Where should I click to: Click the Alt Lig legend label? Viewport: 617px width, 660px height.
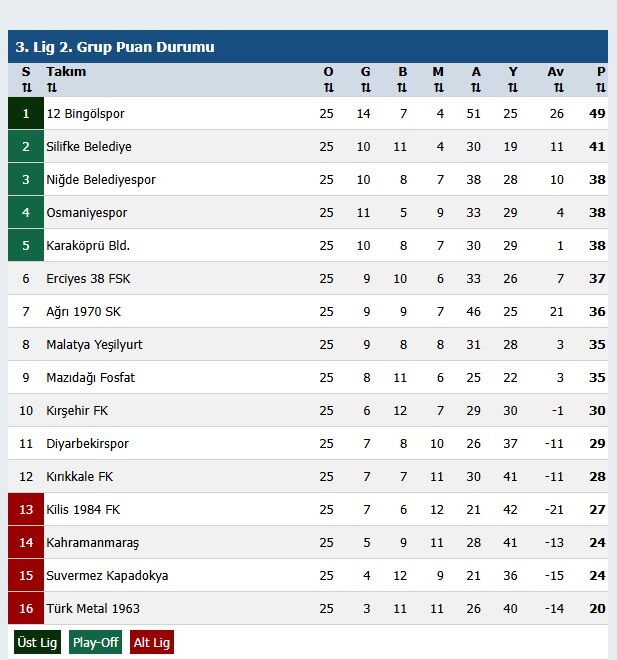click(152, 643)
